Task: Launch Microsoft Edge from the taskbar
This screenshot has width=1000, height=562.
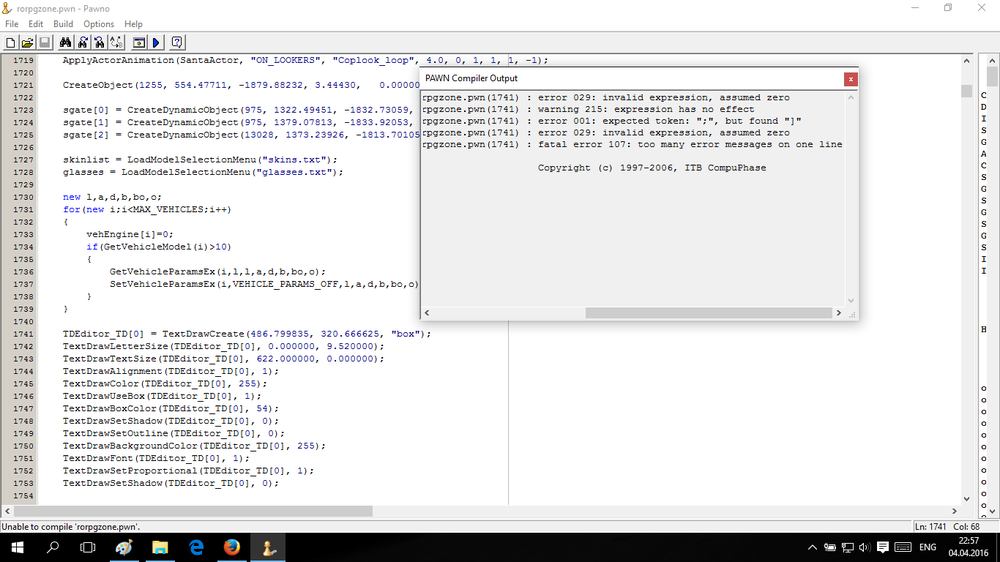Action: [196, 547]
